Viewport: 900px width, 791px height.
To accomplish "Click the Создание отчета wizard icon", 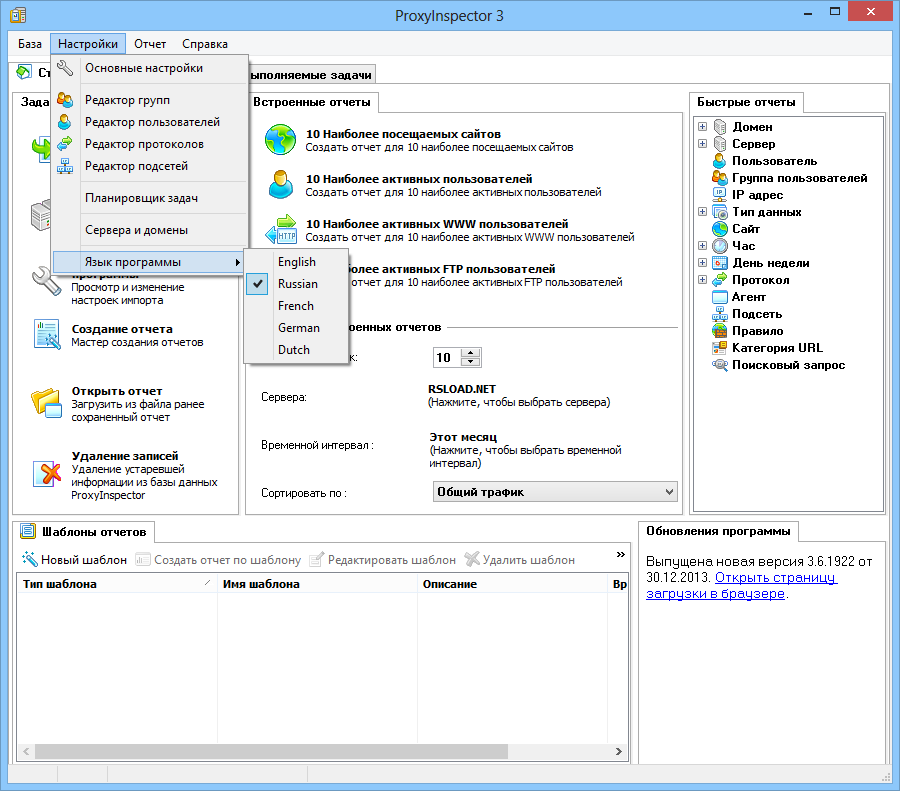I will [x=47, y=335].
